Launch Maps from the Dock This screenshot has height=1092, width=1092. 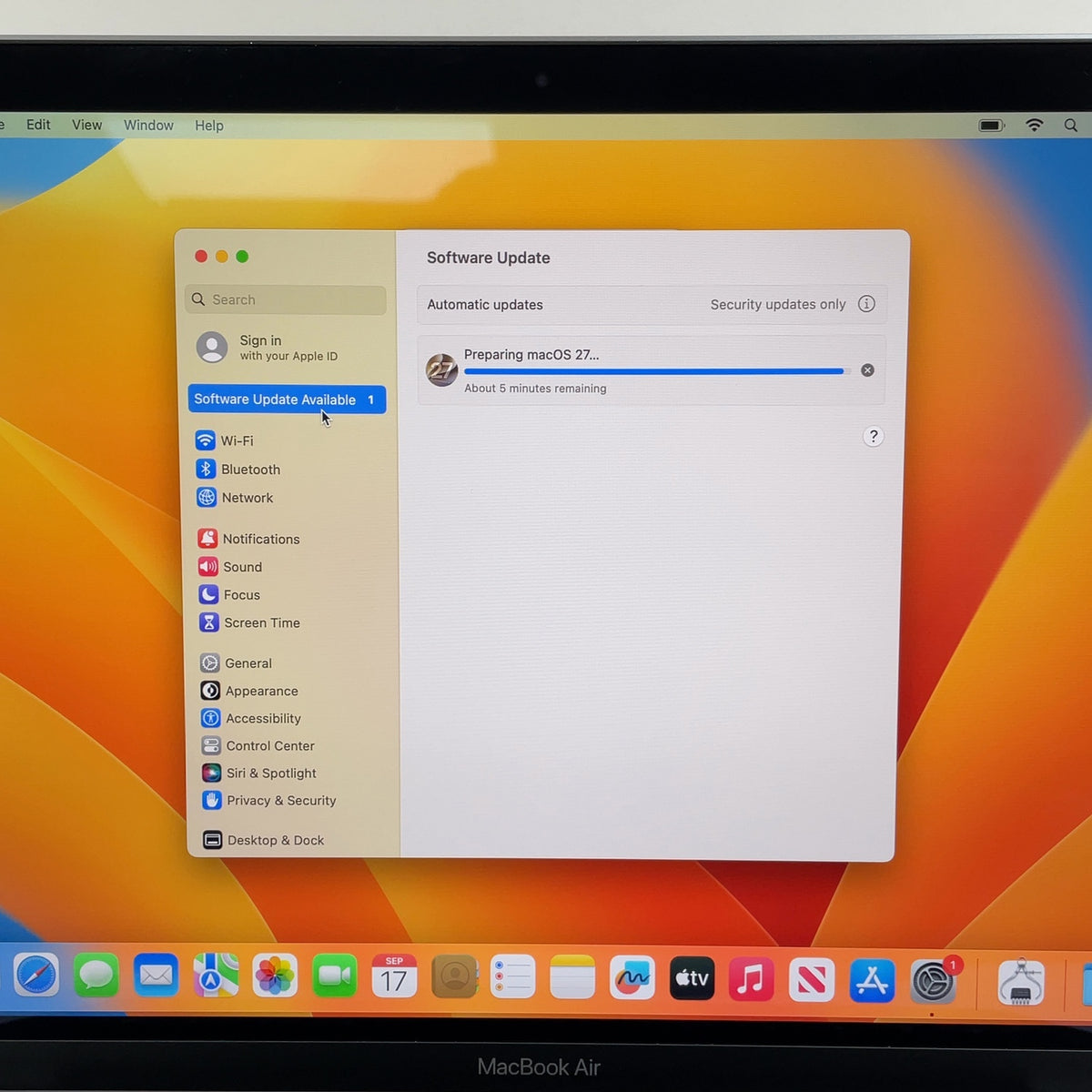click(216, 976)
